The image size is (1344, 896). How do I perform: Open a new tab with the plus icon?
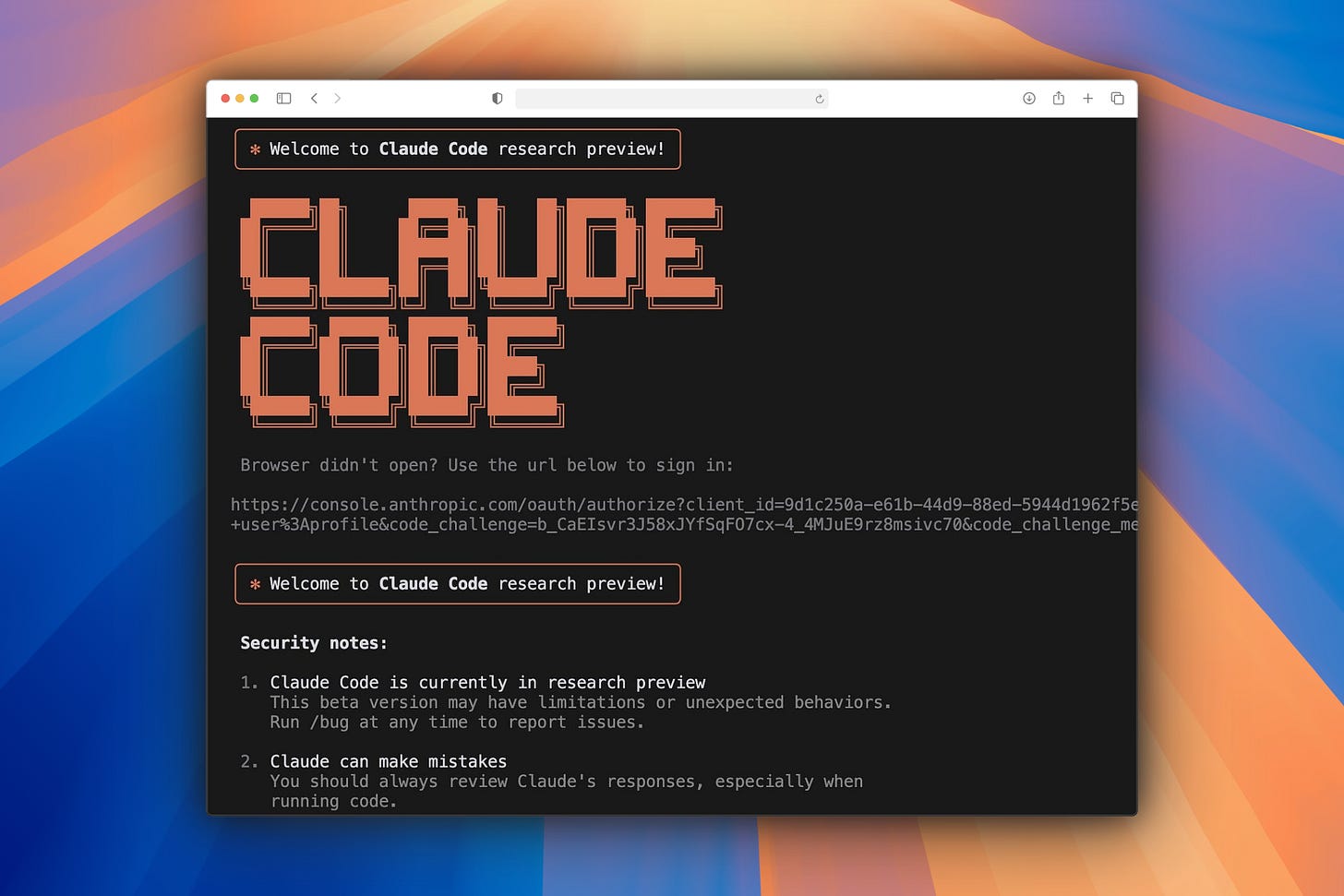(1088, 99)
